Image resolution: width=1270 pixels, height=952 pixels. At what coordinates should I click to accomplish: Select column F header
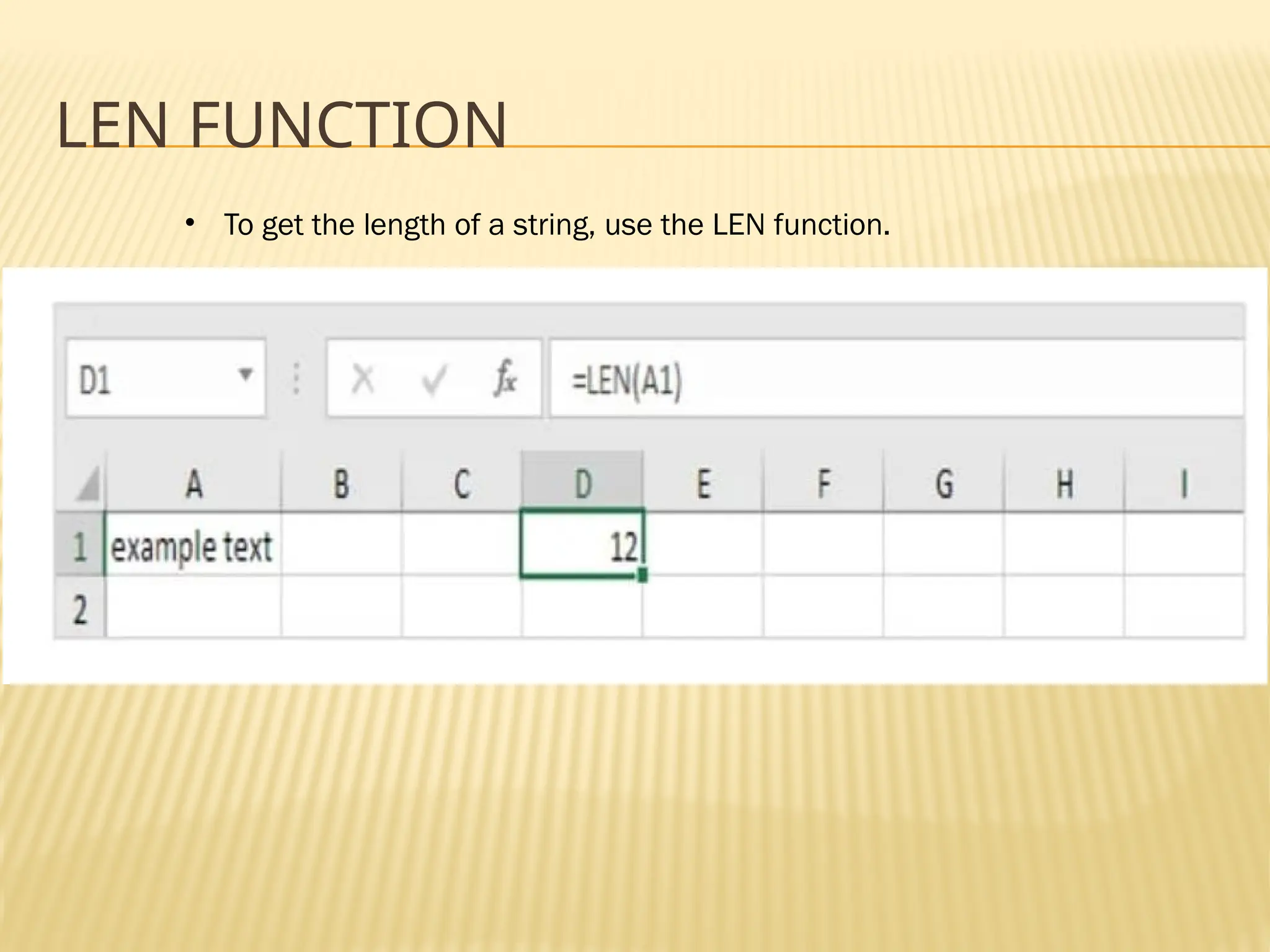click(x=824, y=483)
